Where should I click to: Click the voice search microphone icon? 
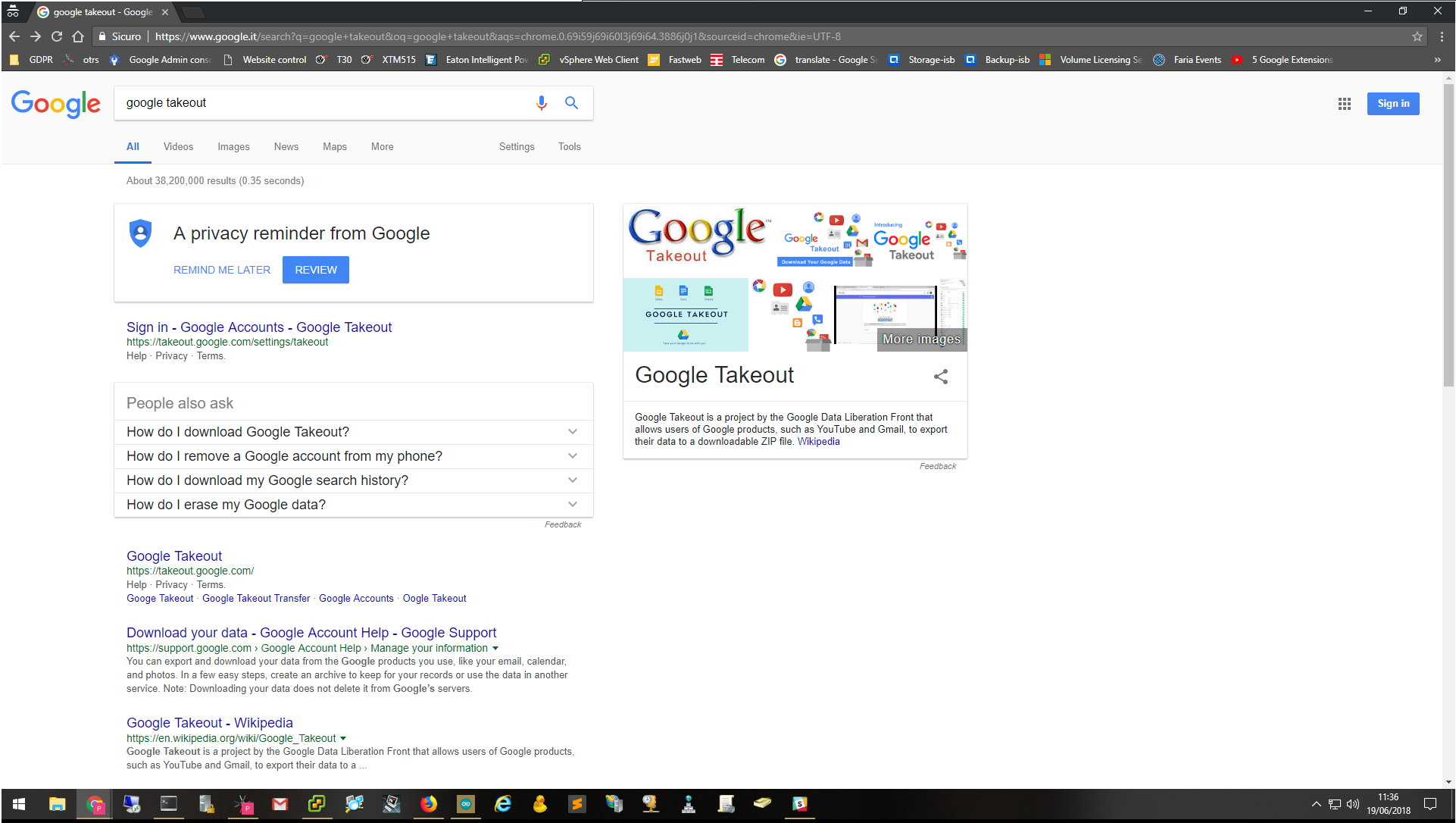click(541, 103)
